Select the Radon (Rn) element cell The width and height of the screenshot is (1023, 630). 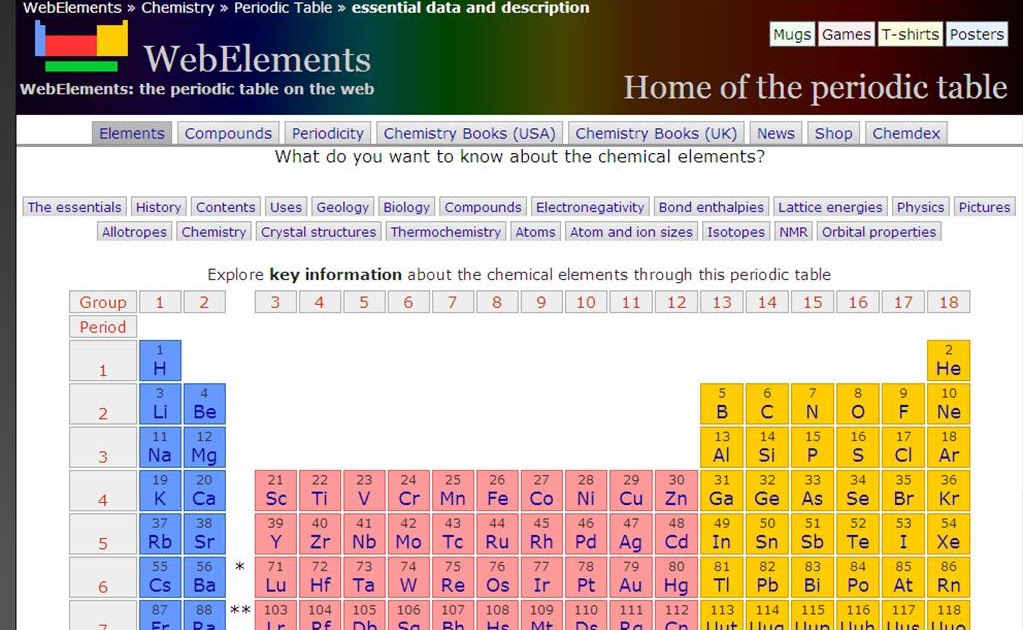click(x=949, y=577)
